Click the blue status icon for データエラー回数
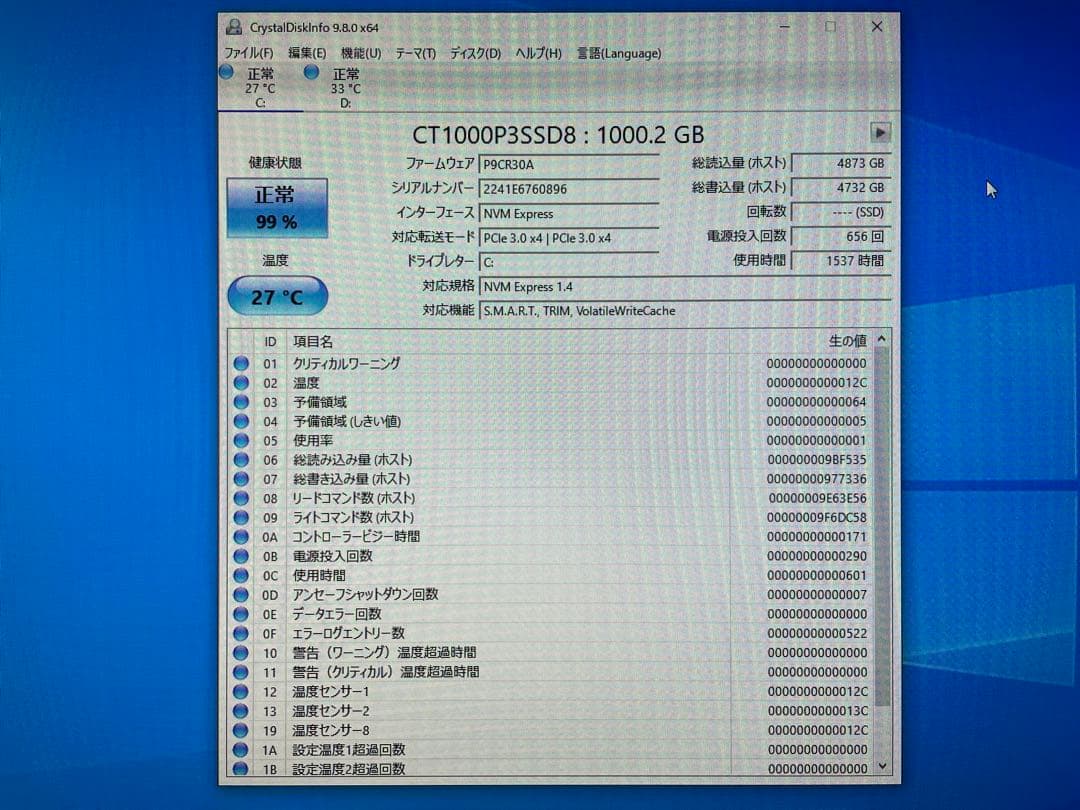This screenshot has width=1080, height=810. pyautogui.click(x=241, y=614)
